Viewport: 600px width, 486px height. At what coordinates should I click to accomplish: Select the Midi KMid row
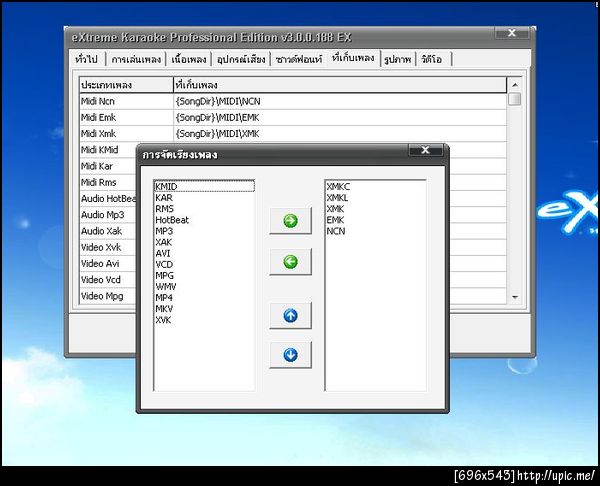[108, 150]
